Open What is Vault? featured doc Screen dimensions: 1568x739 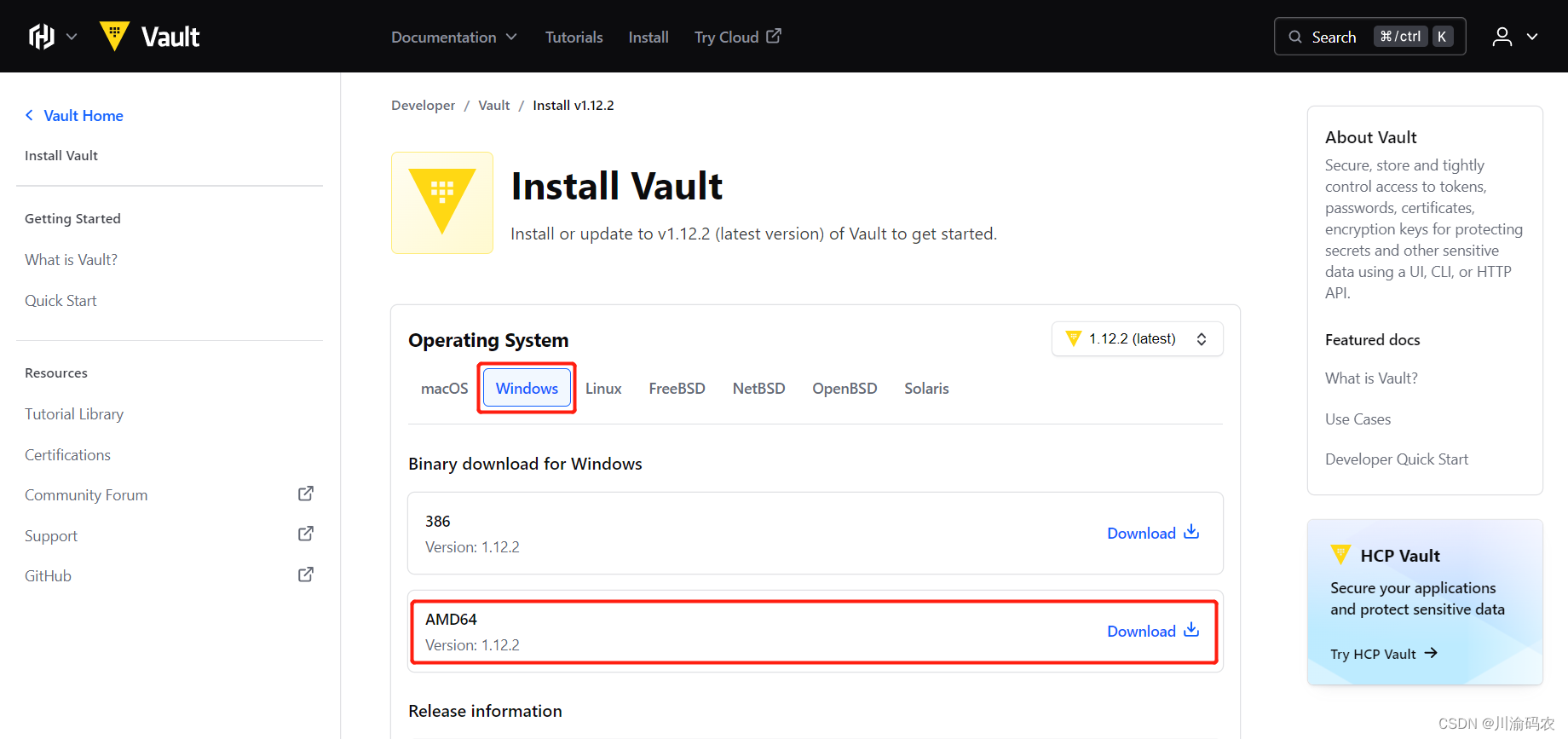point(1371,378)
